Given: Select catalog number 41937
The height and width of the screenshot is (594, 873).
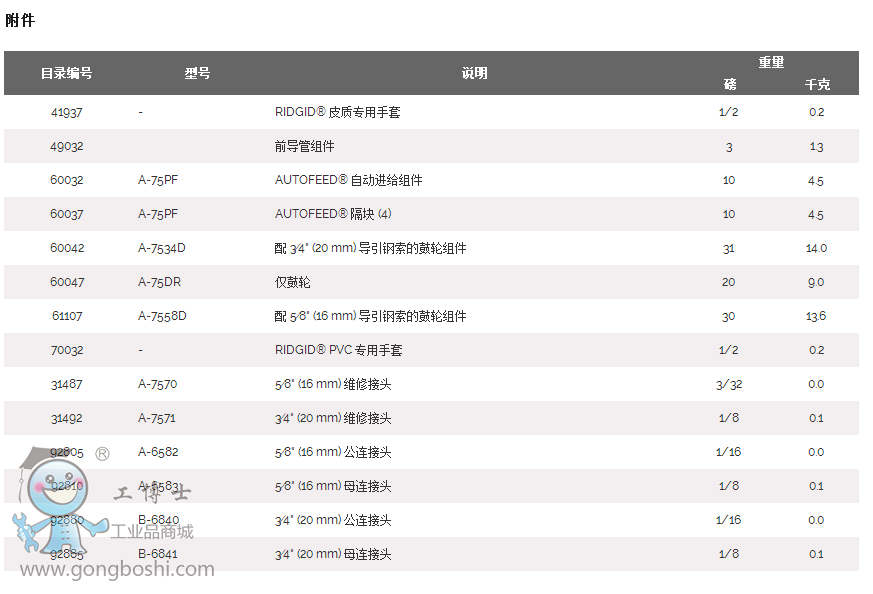Looking at the screenshot, I should click(x=67, y=112).
